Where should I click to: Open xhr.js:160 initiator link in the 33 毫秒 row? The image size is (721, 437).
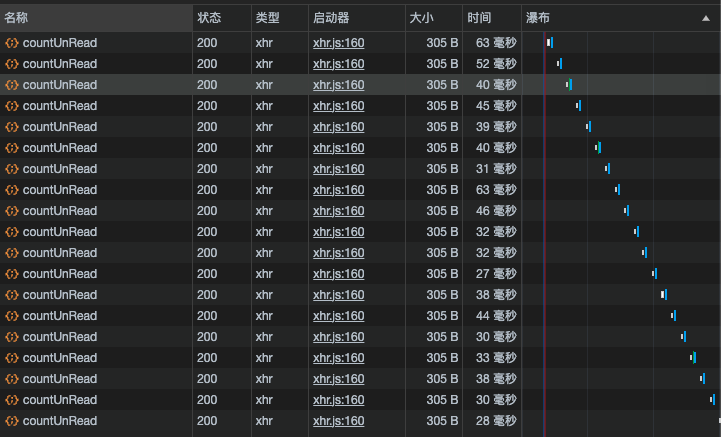pos(338,358)
